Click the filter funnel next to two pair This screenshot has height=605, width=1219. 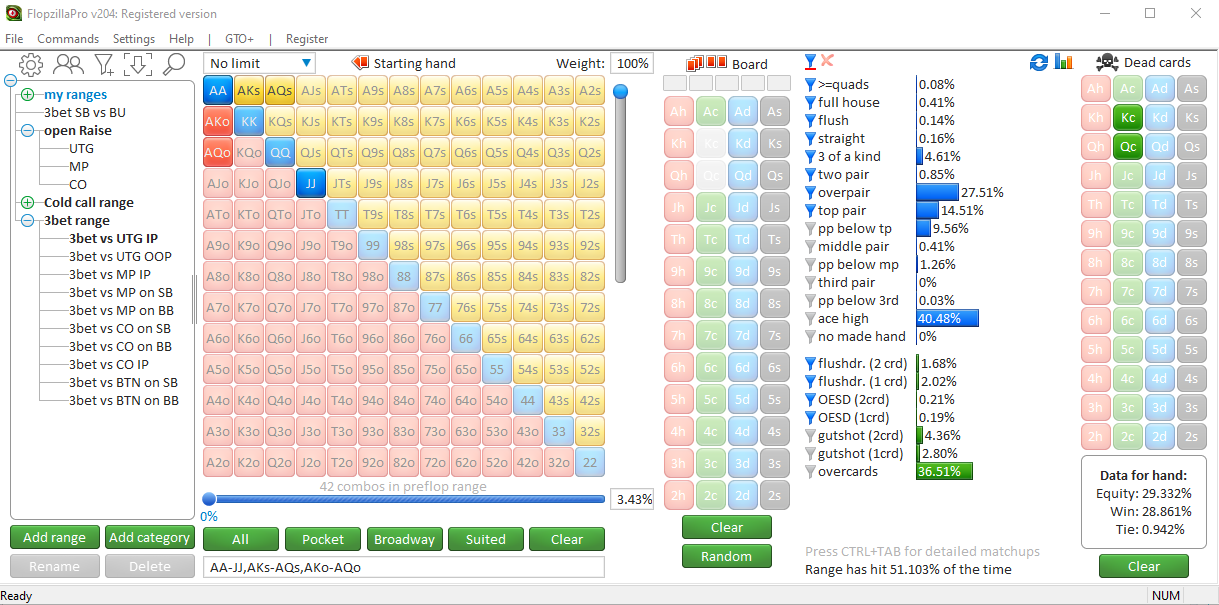coord(811,175)
